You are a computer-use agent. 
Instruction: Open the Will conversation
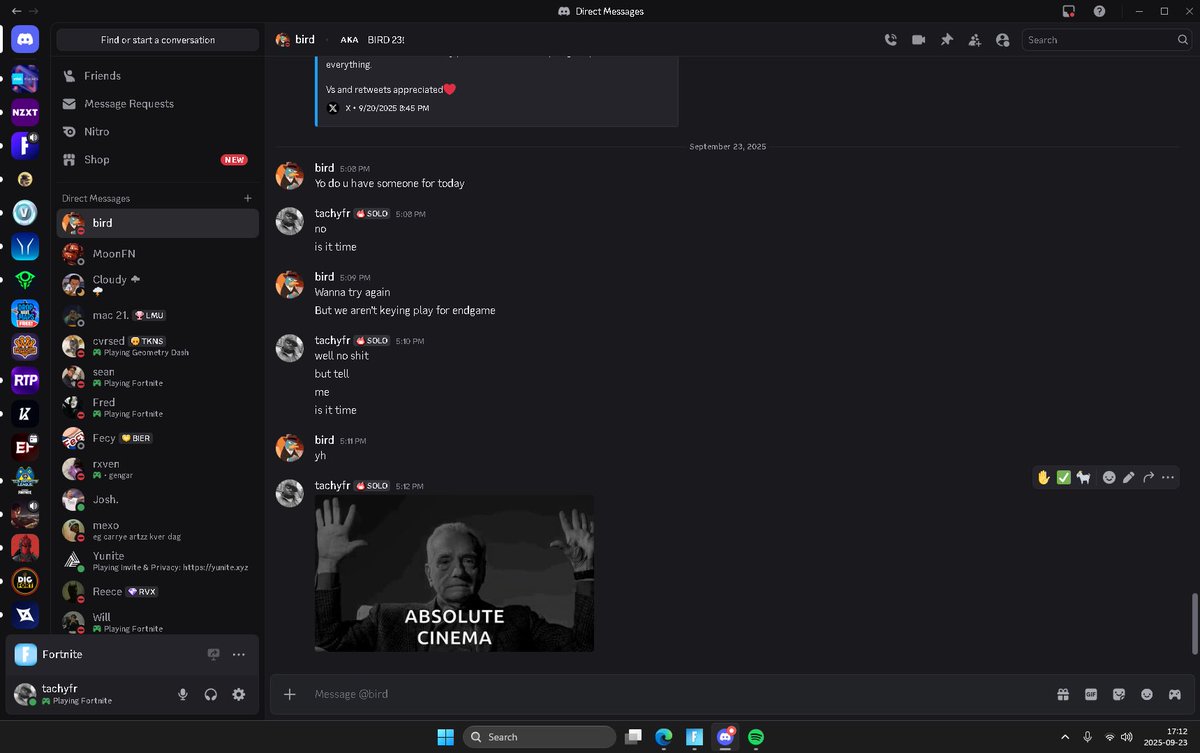click(x=158, y=622)
